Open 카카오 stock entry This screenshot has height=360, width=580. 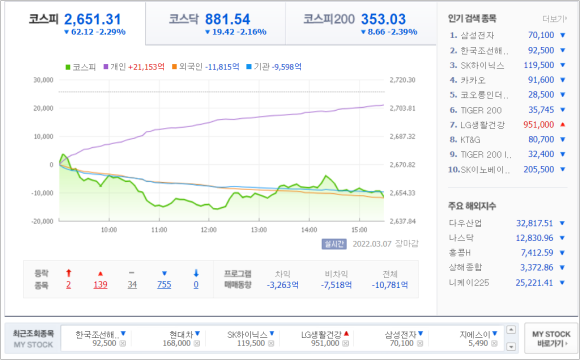[473, 80]
